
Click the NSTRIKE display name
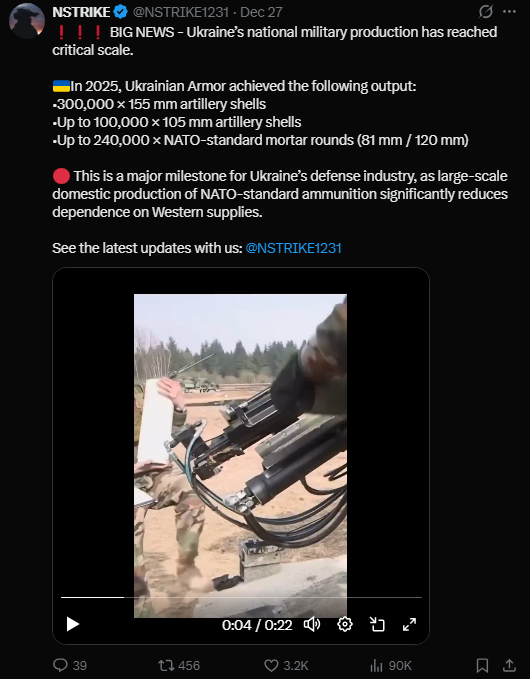[81, 12]
